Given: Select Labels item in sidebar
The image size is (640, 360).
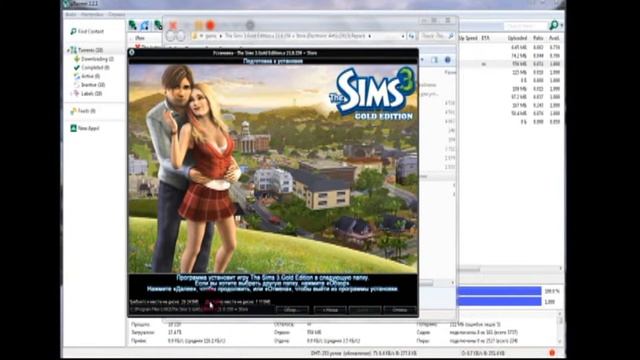Looking at the screenshot, I should pyautogui.click(x=88, y=93).
